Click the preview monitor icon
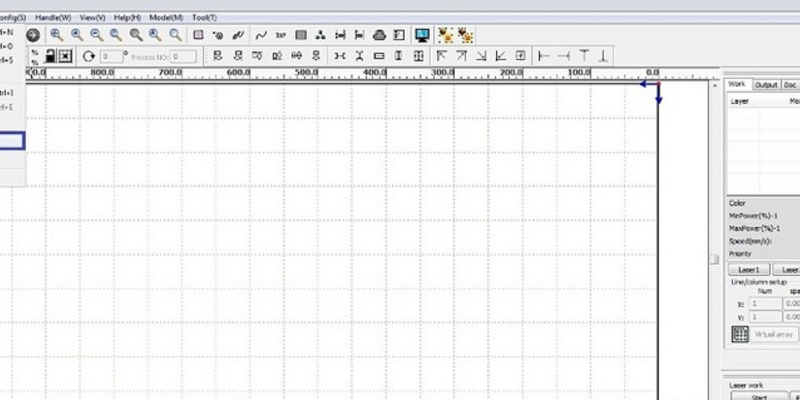Screen dimensions: 800x400 pyautogui.click(x=422, y=35)
